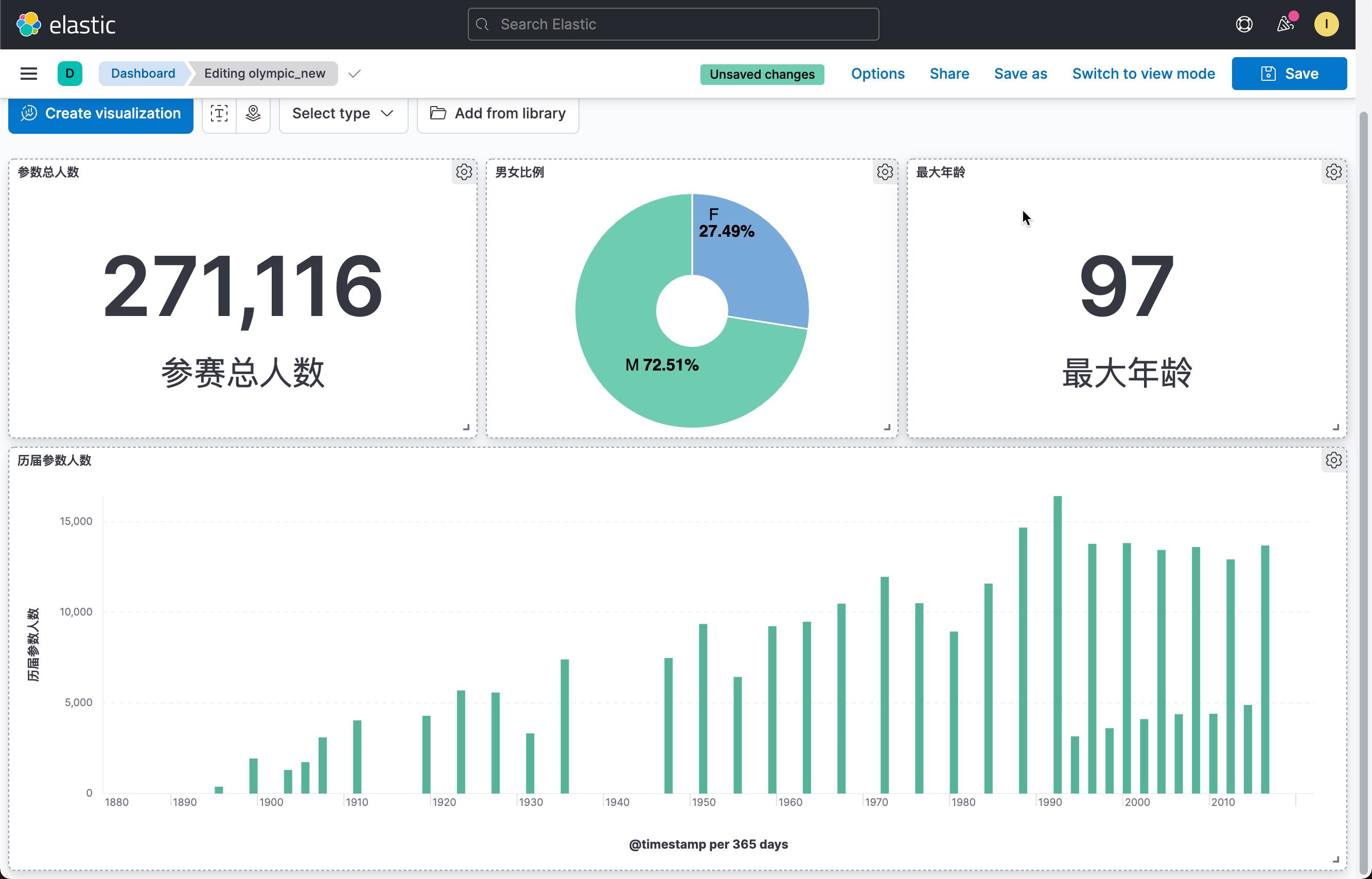Add a text panel to dashboard
Viewport: 1372px width, 879px height.
tap(219, 114)
